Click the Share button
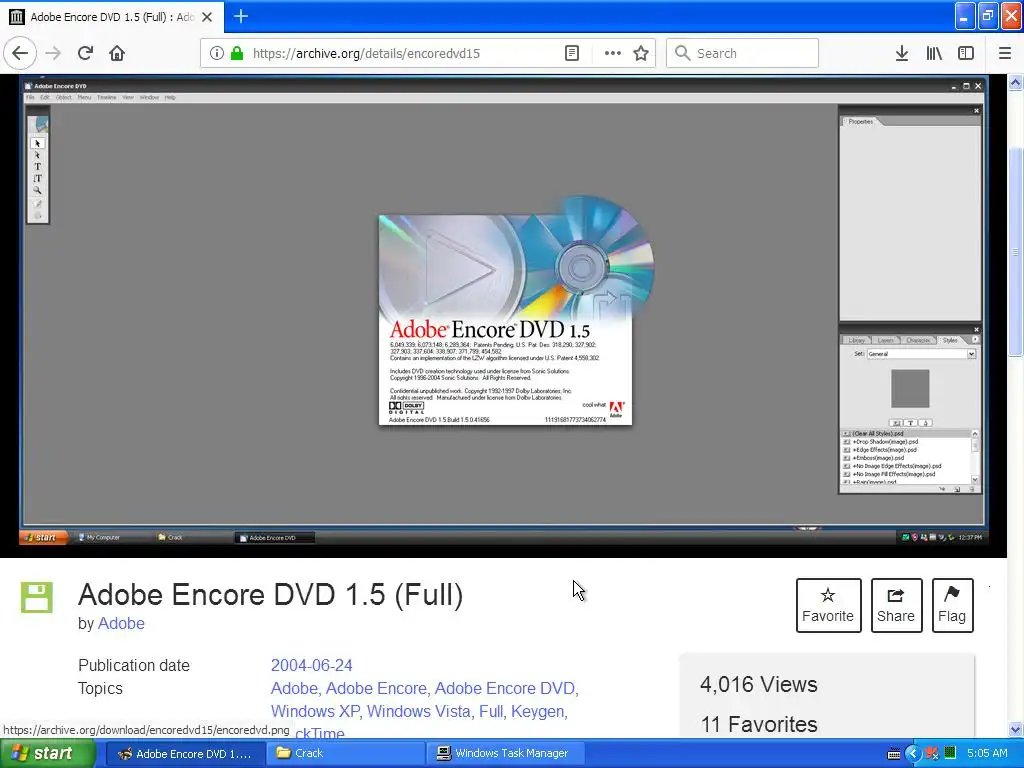This screenshot has width=1024, height=768. pyautogui.click(x=896, y=605)
